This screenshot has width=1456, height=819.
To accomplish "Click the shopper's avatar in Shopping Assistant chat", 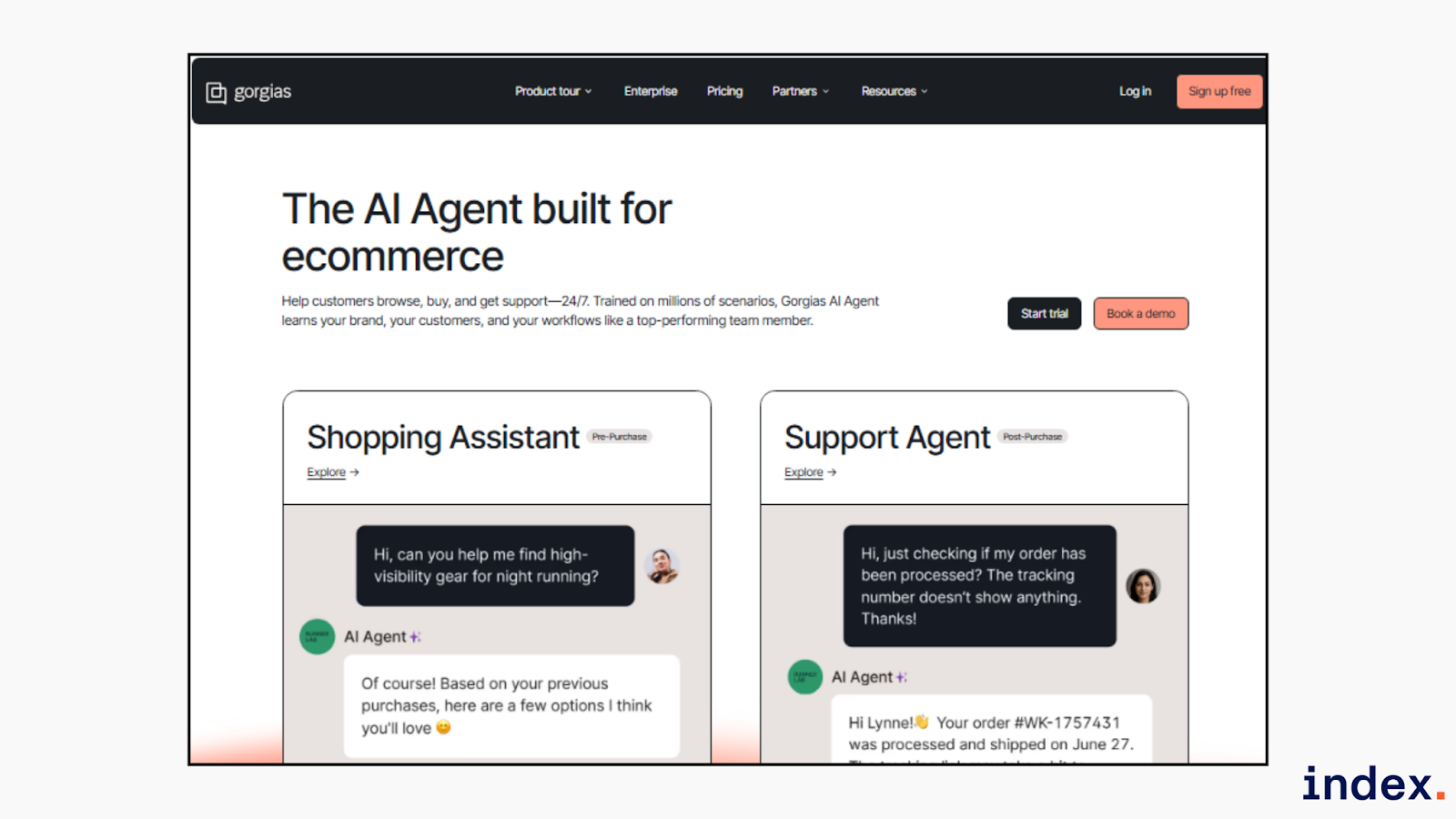I will pos(662,566).
